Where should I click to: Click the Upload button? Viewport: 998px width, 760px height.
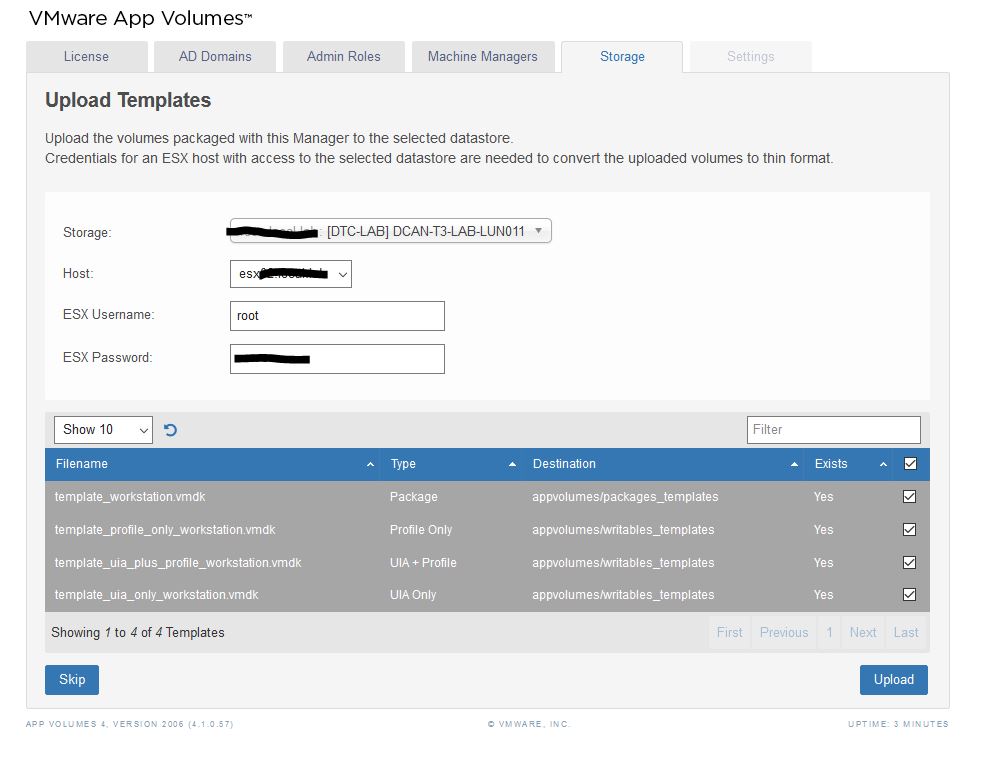(894, 680)
